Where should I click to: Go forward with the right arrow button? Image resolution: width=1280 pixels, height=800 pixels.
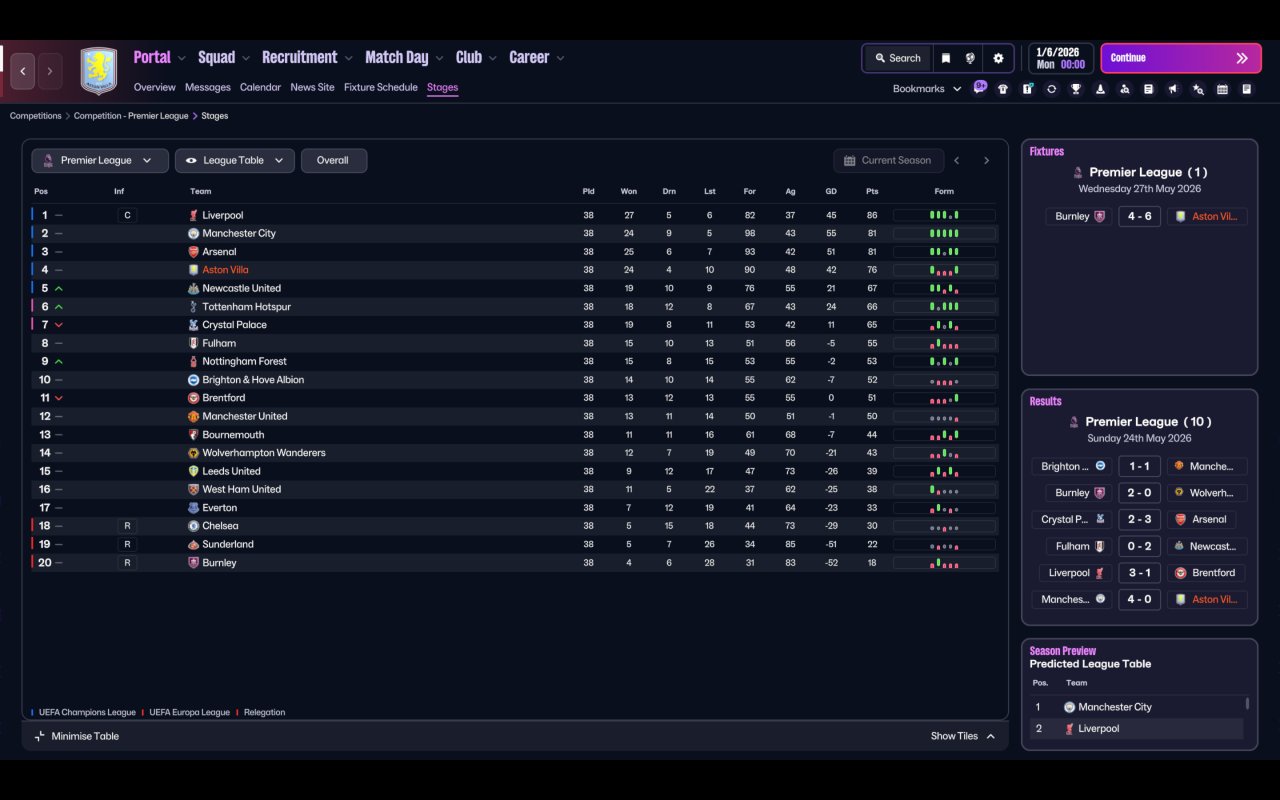tap(49, 71)
